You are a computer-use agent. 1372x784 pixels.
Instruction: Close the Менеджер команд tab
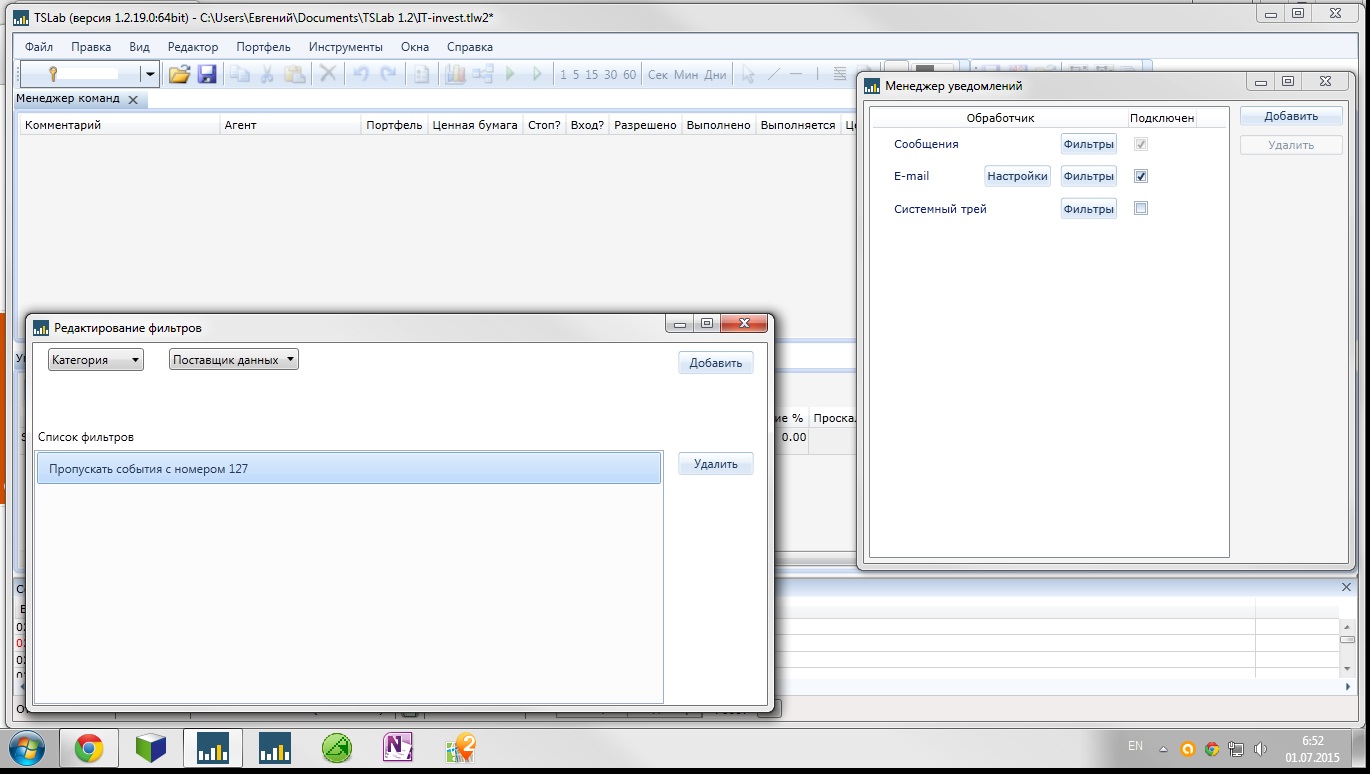point(133,100)
